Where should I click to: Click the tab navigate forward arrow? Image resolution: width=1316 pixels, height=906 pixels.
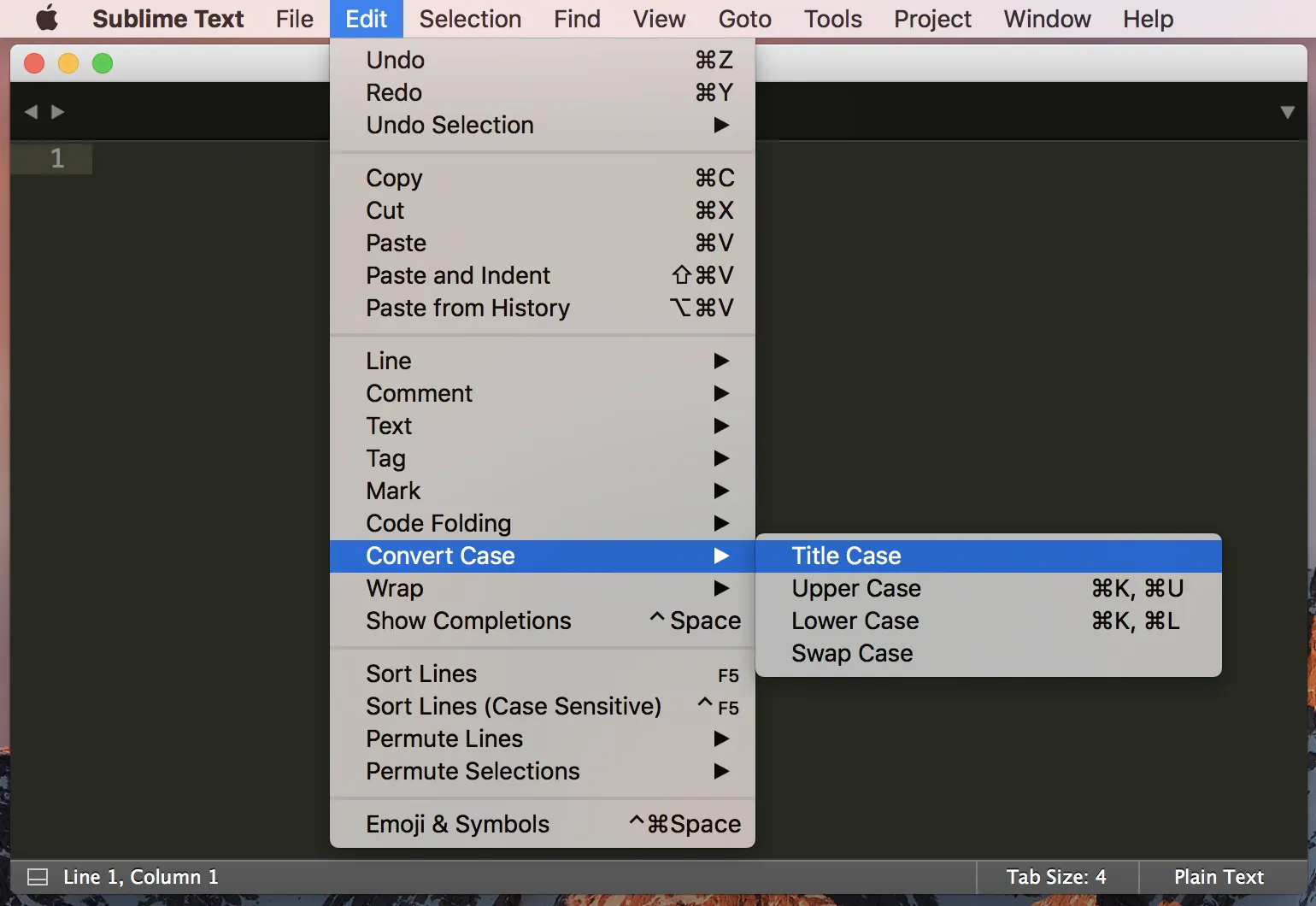coord(57,112)
